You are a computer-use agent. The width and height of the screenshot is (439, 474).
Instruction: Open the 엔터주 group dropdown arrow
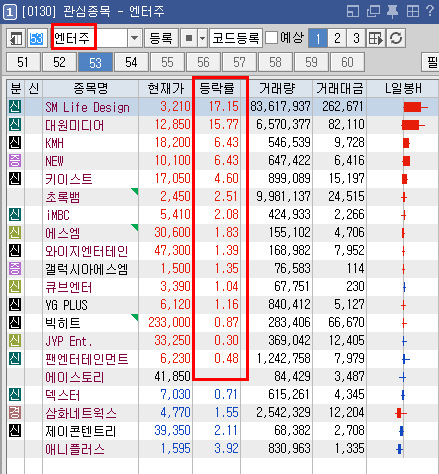[134, 38]
